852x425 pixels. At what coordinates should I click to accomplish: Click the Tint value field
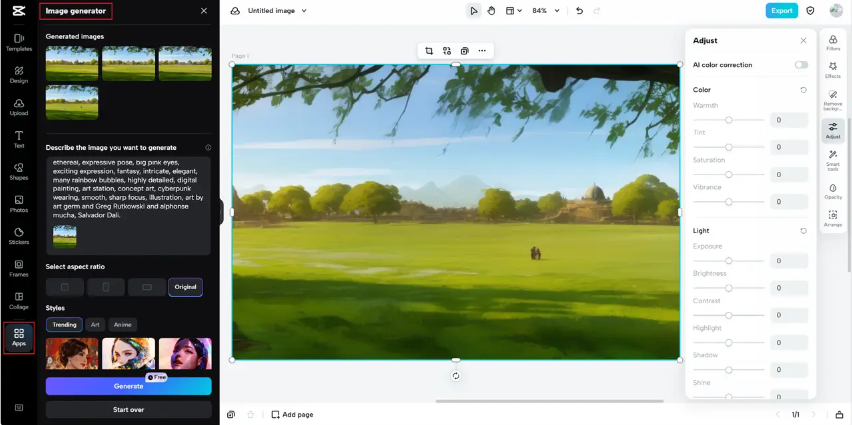tap(789, 147)
